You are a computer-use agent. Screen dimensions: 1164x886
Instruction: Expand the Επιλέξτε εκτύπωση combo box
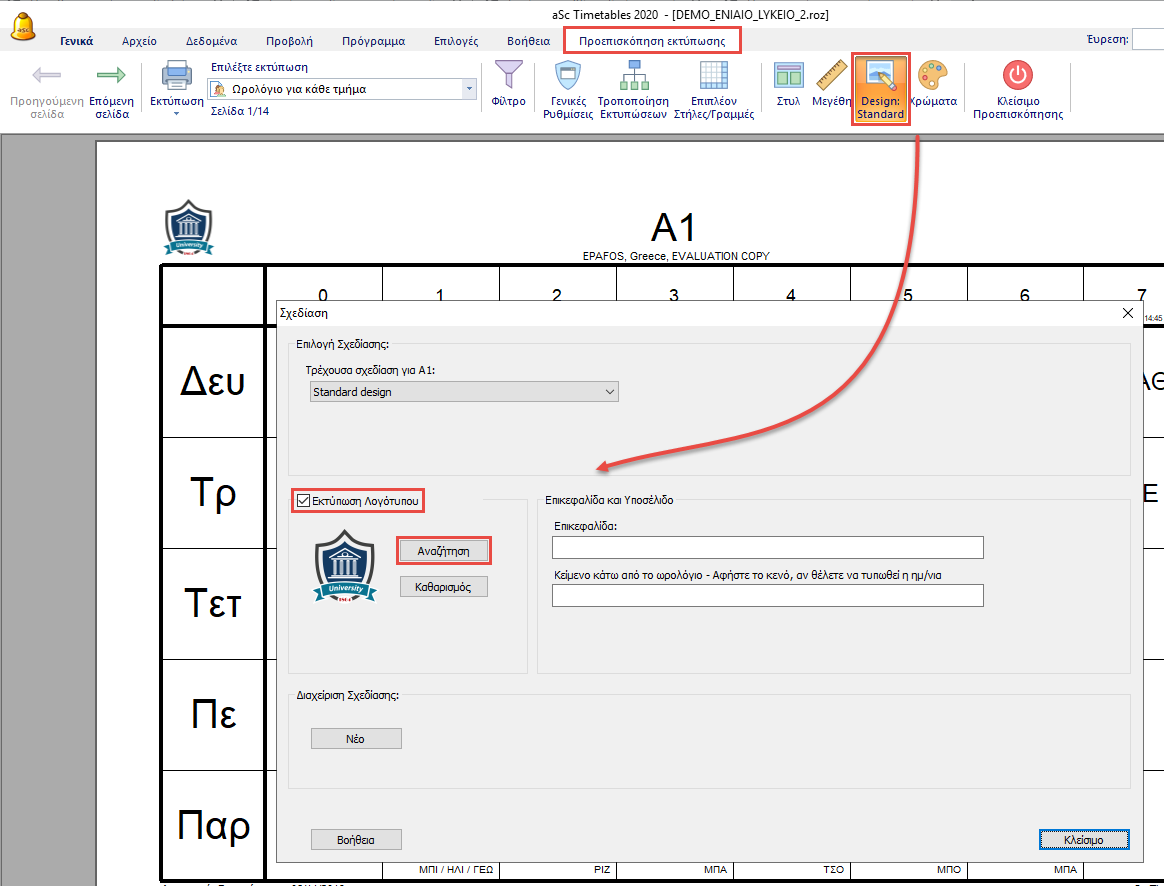(x=469, y=89)
